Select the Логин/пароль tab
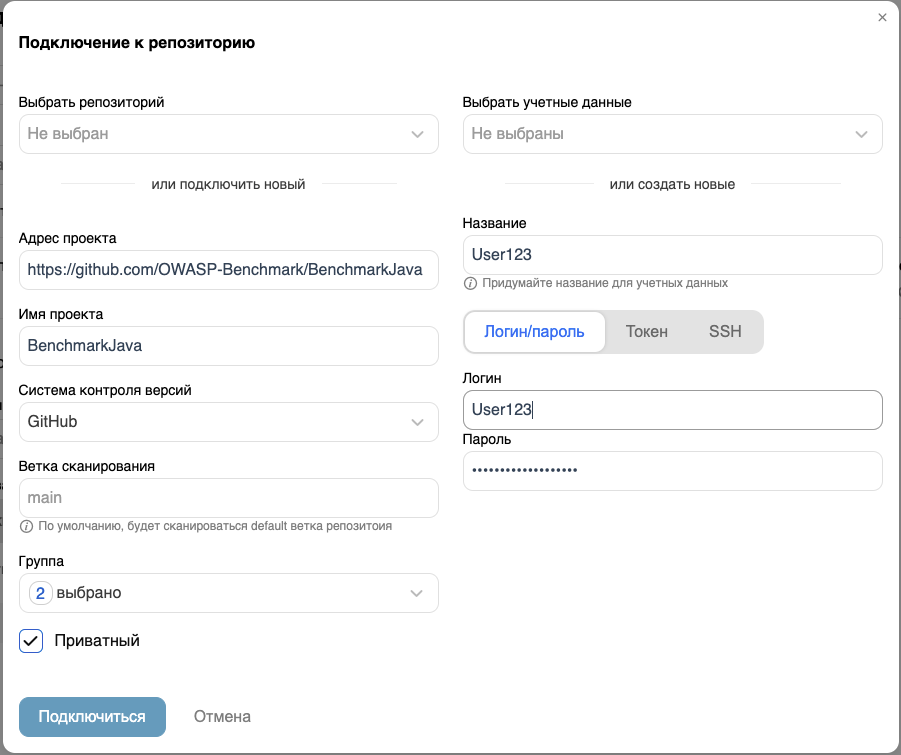The image size is (901, 755). [x=534, y=332]
